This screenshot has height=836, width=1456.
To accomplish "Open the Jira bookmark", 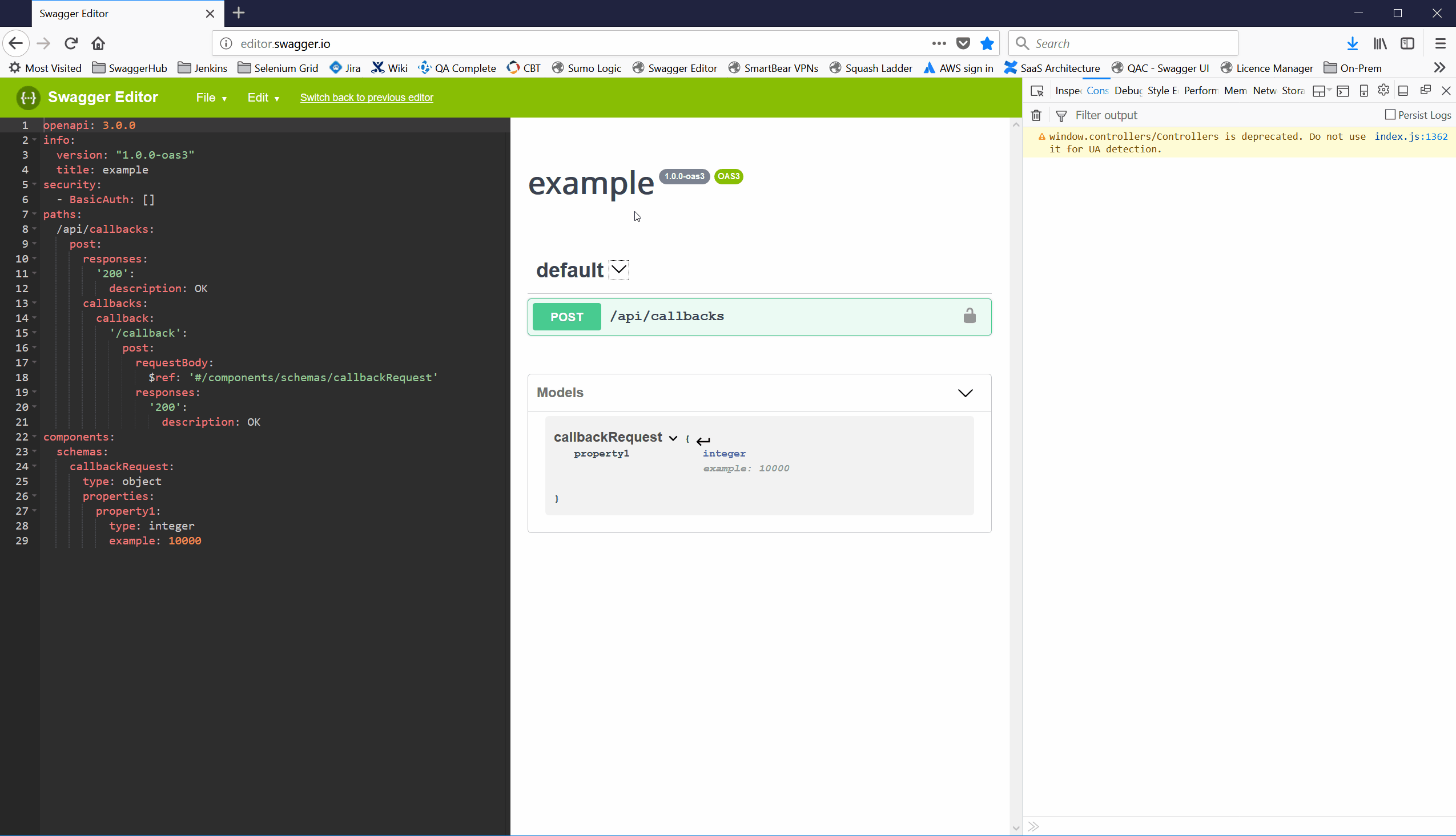I will point(345,68).
